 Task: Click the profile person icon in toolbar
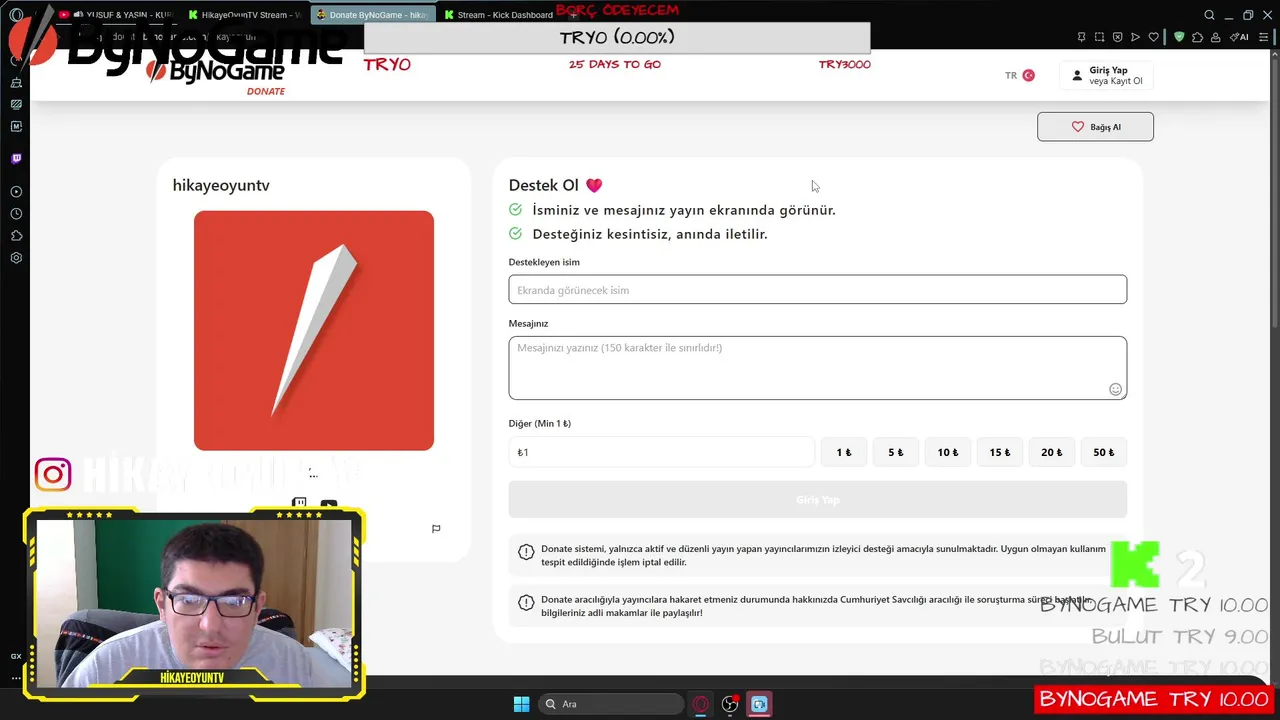1215,37
